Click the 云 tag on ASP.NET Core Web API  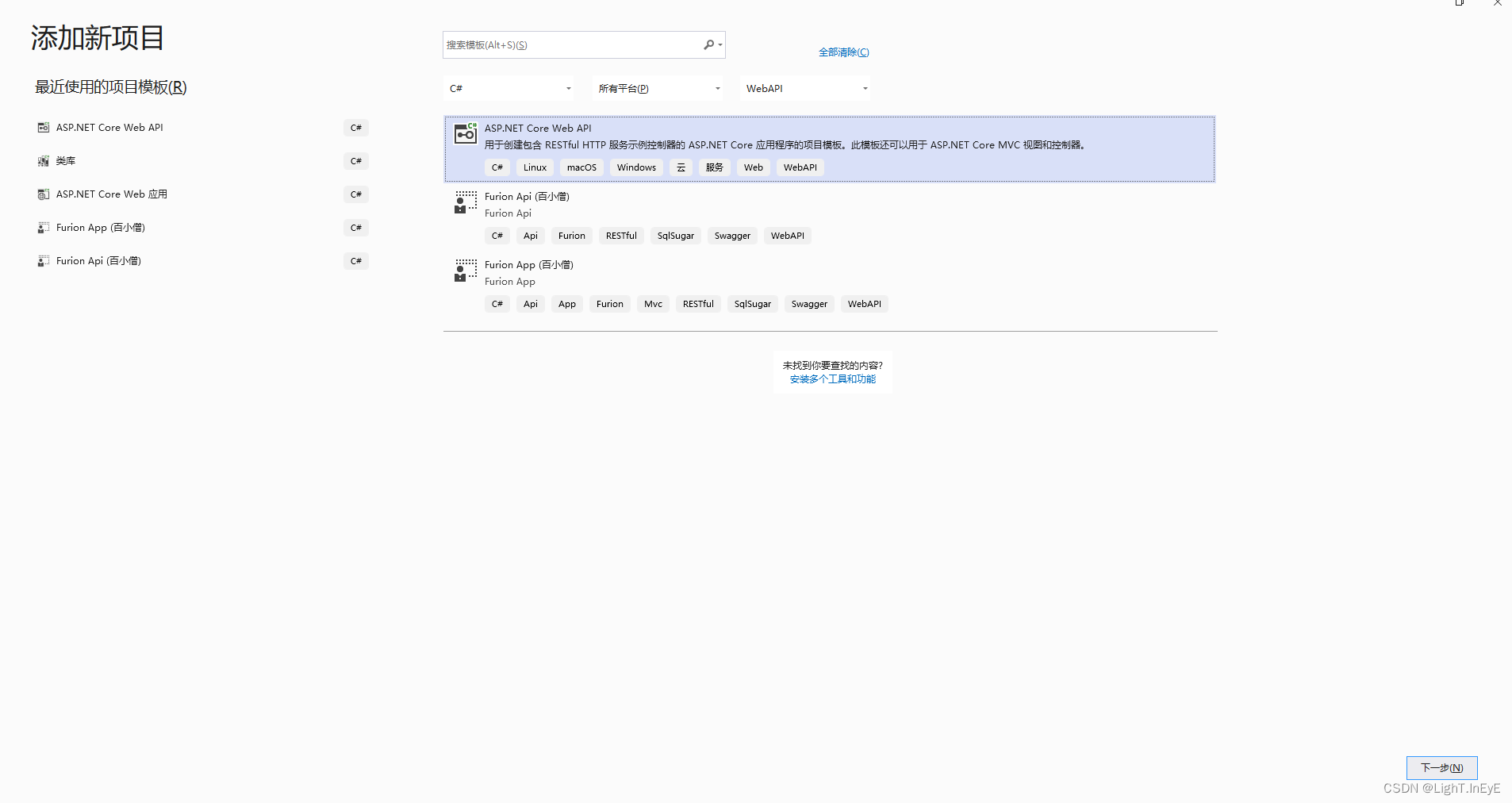[x=681, y=167]
